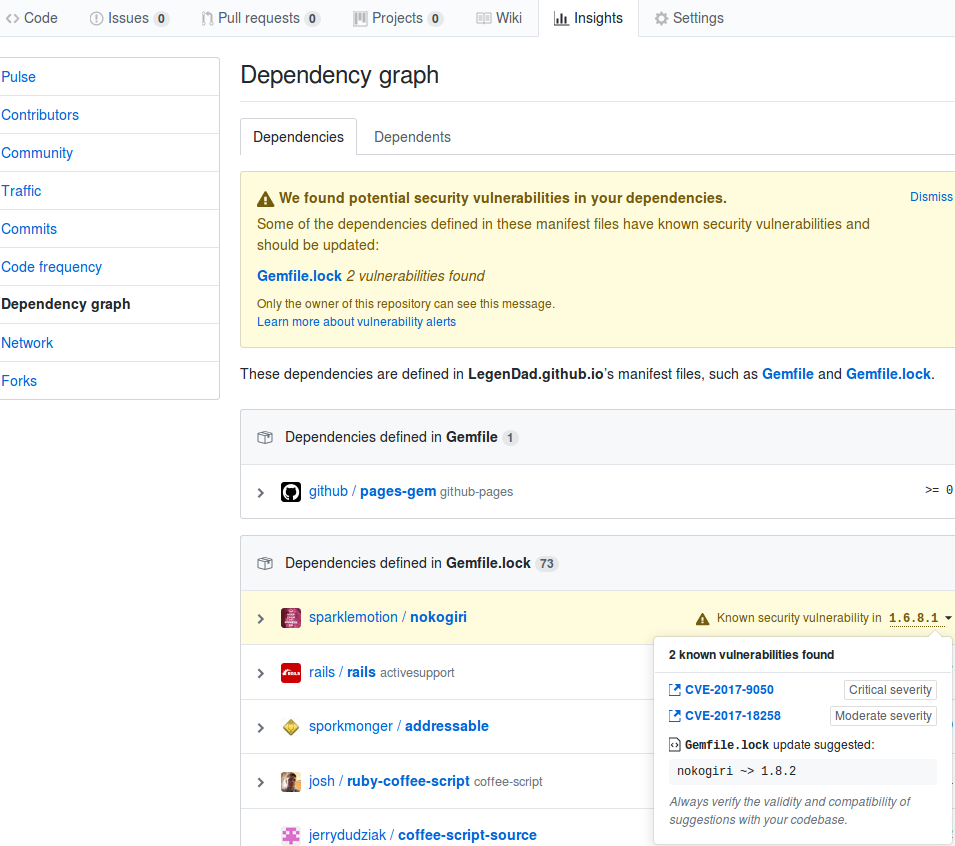
Task: Click the Critical severity label
Action: [x=890, y=689]
